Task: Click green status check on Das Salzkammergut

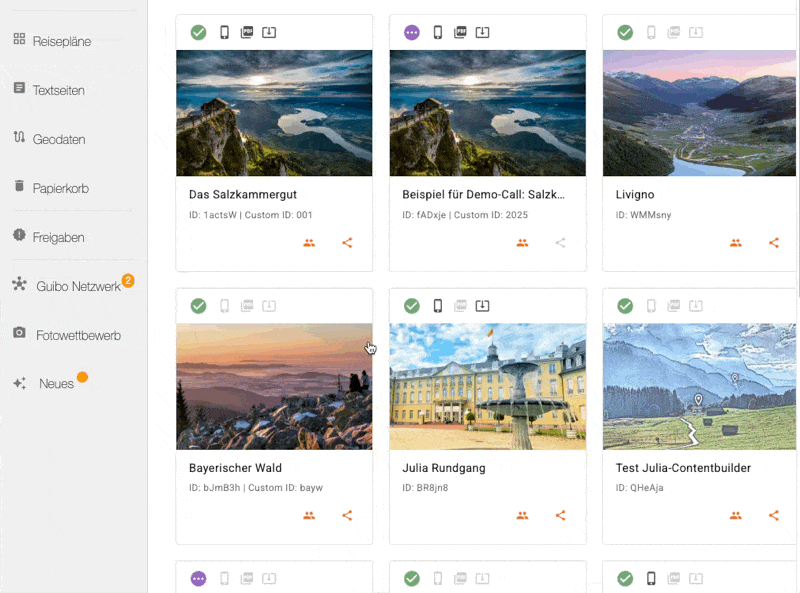Action: (x=198, y=32)
